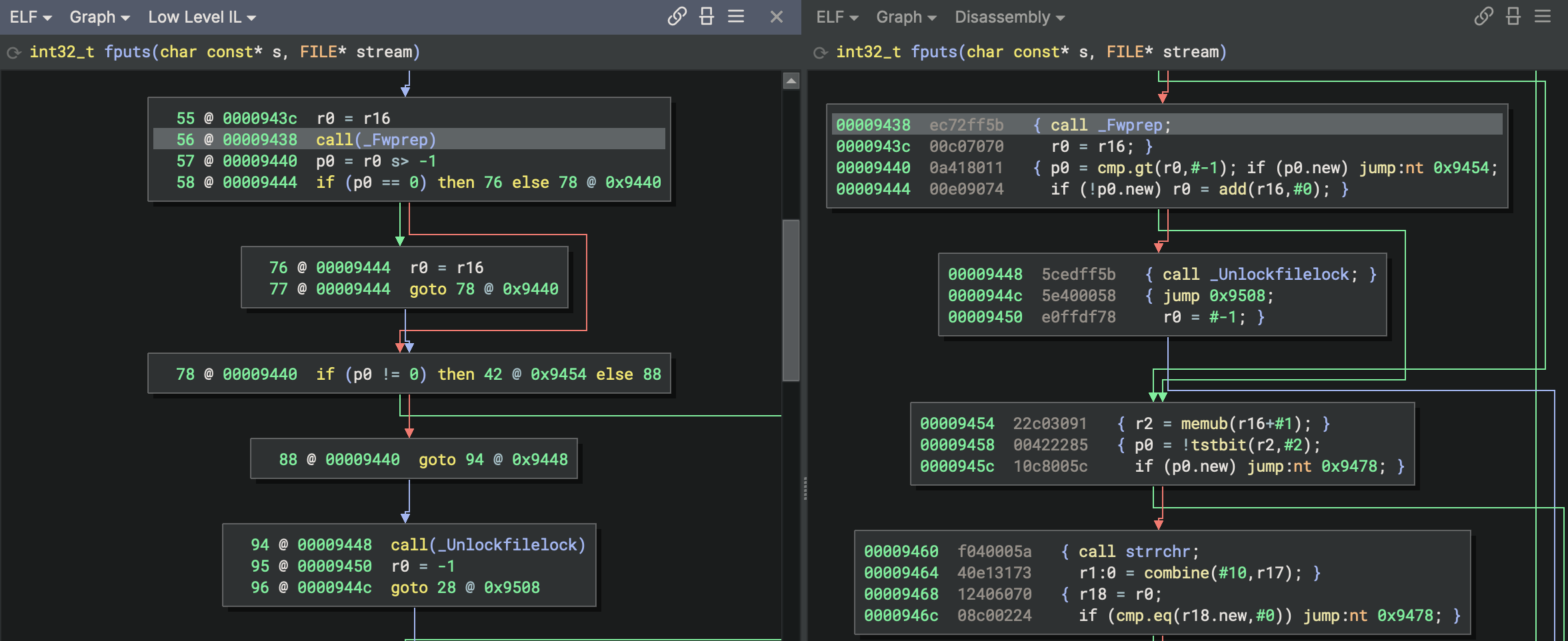1568x641 pixels.
Task: Click address 00009440 in disassembly
Action: pyautogui.click(x=873, y=168)
